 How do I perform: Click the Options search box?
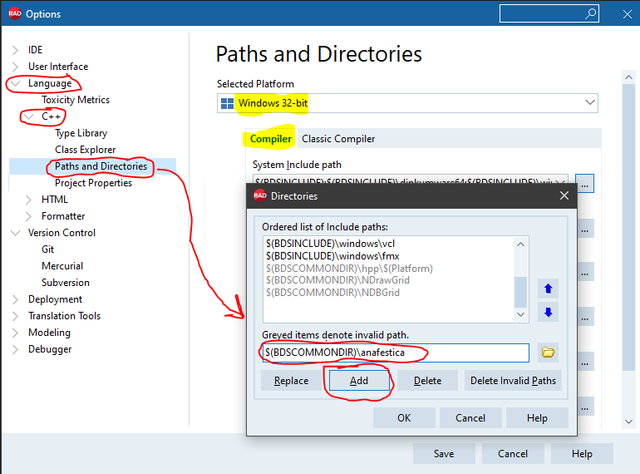[x=549, y=14]
